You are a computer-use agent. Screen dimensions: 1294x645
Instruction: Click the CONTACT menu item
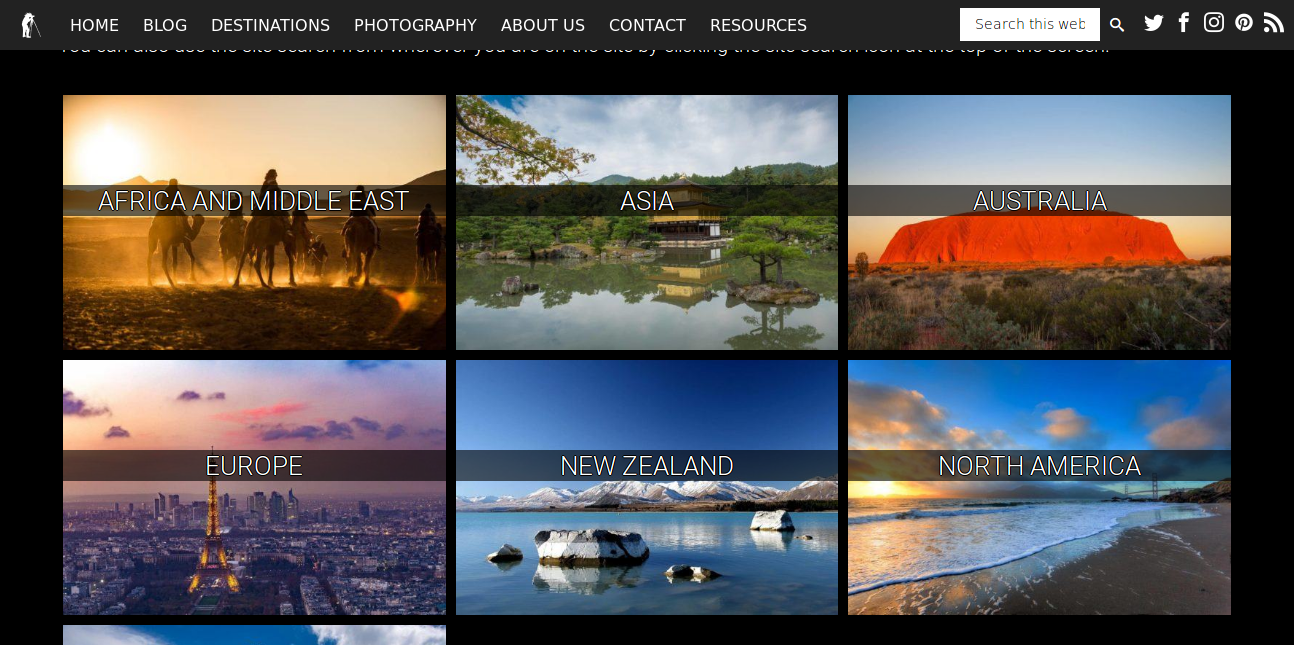coord(647,25)
